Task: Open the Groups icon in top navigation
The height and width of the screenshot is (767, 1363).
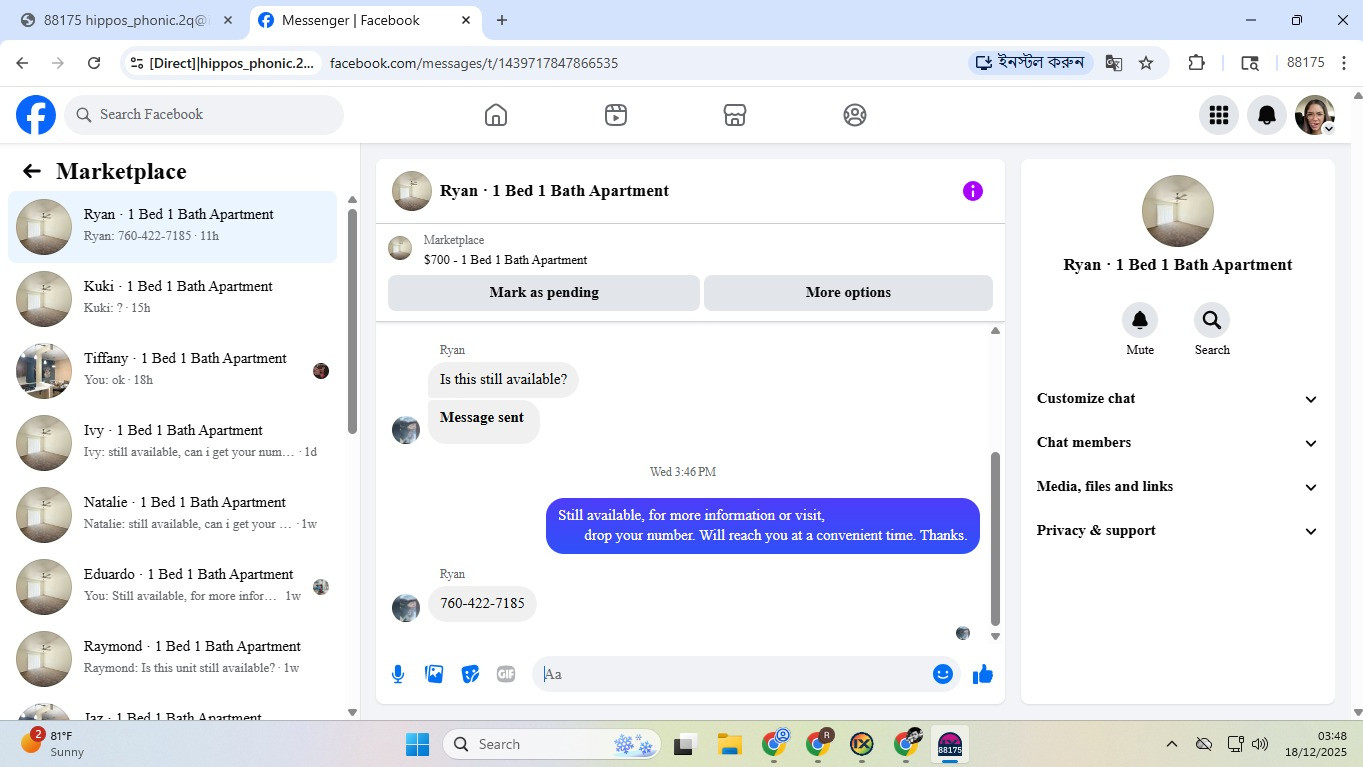Action: [855, 115]
